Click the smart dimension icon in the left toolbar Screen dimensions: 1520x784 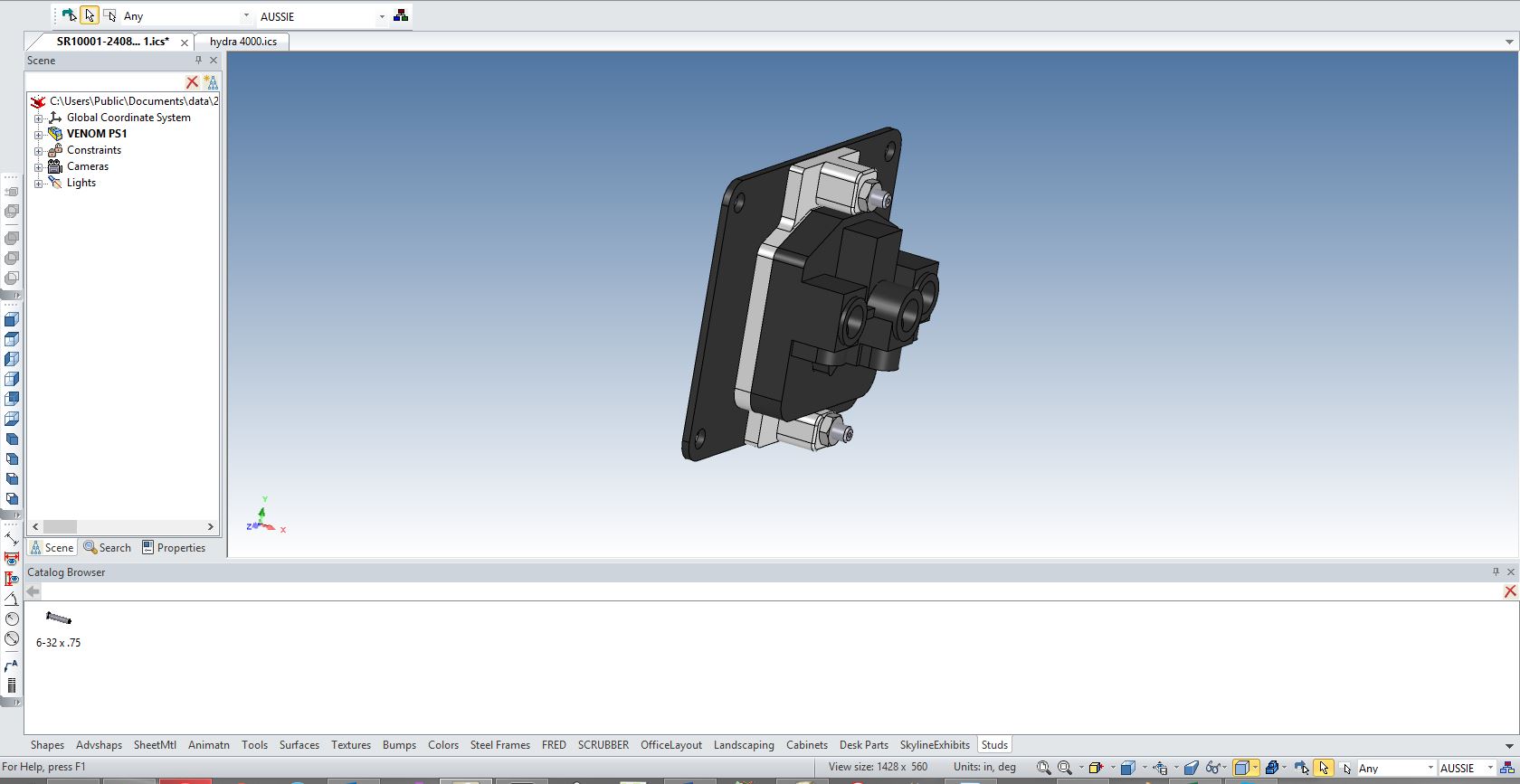[12, 537]
